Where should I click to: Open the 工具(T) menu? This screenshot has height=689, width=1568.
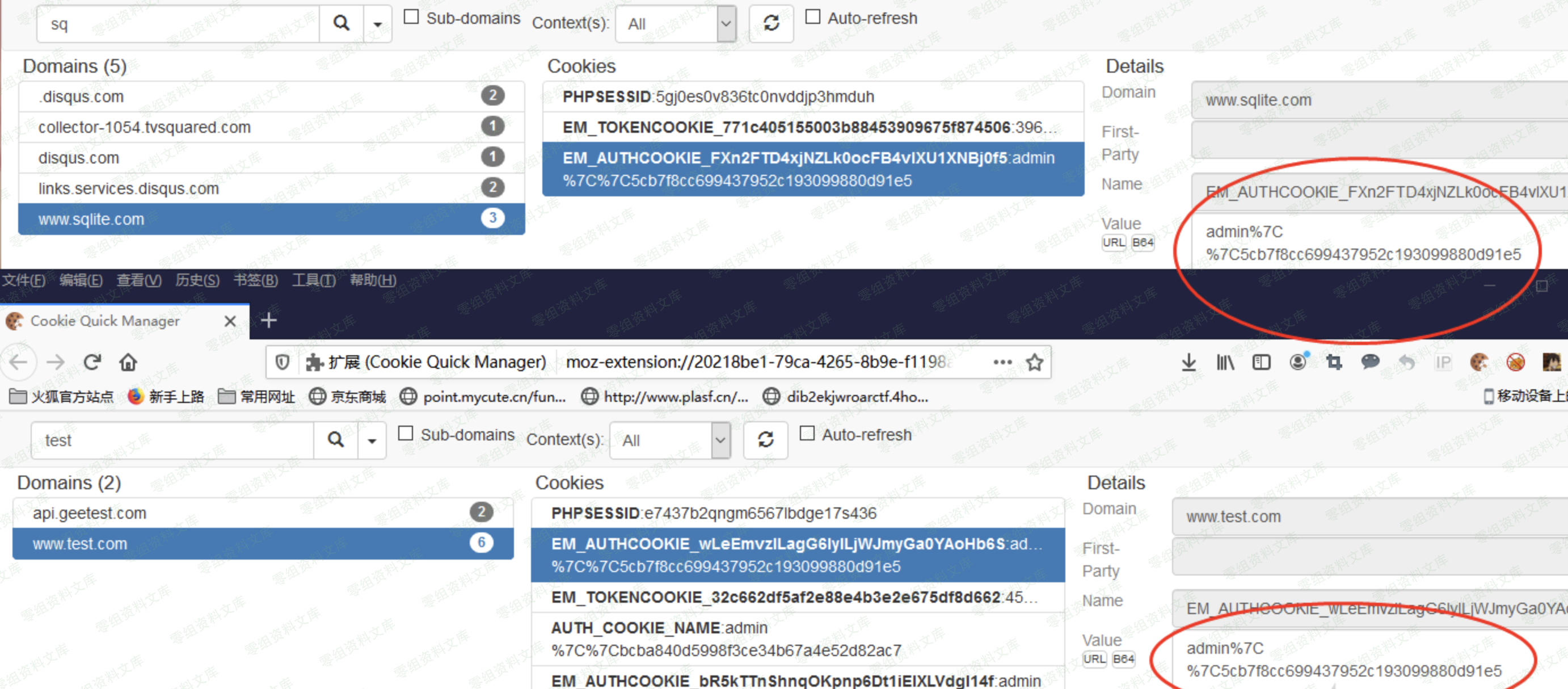point(314,280)
